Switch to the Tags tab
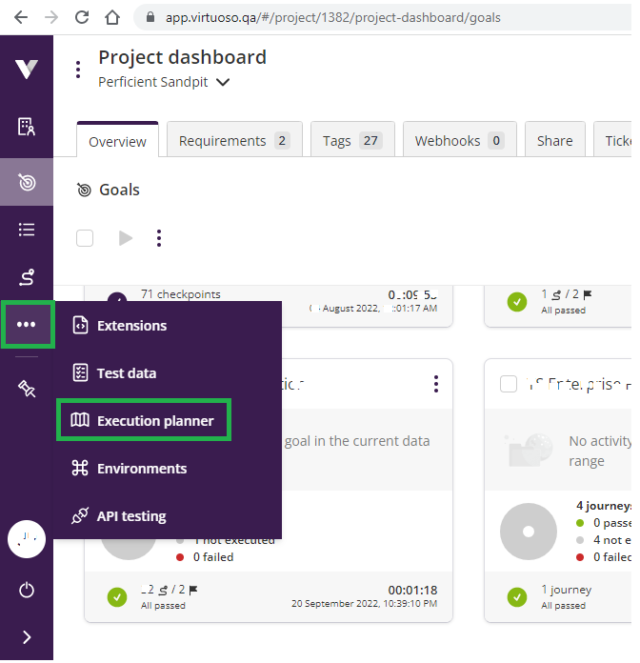The image size is (640, 663). (x=353, y=140)
